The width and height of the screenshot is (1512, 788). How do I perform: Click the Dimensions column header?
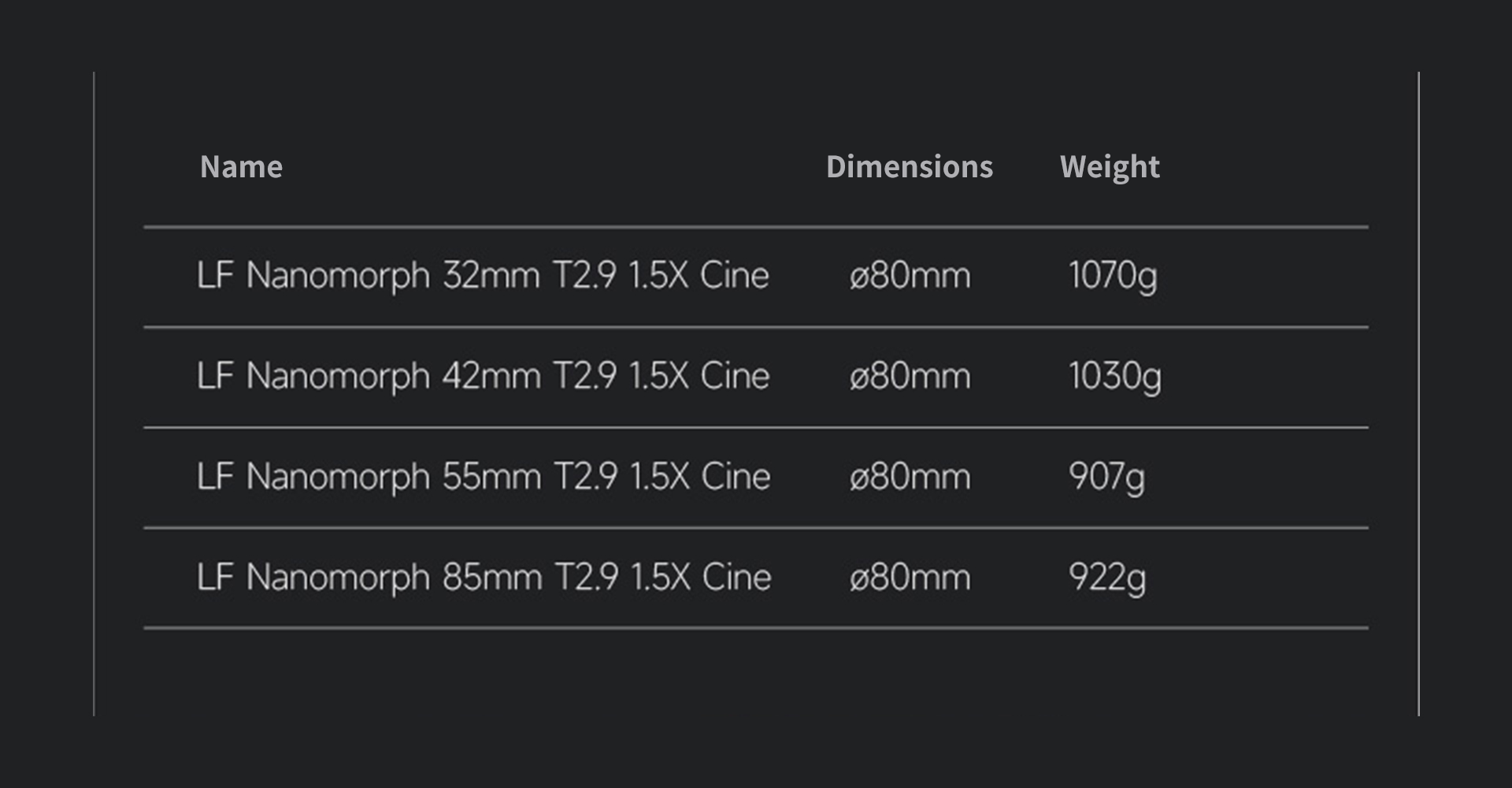click(x=909, y=167)
